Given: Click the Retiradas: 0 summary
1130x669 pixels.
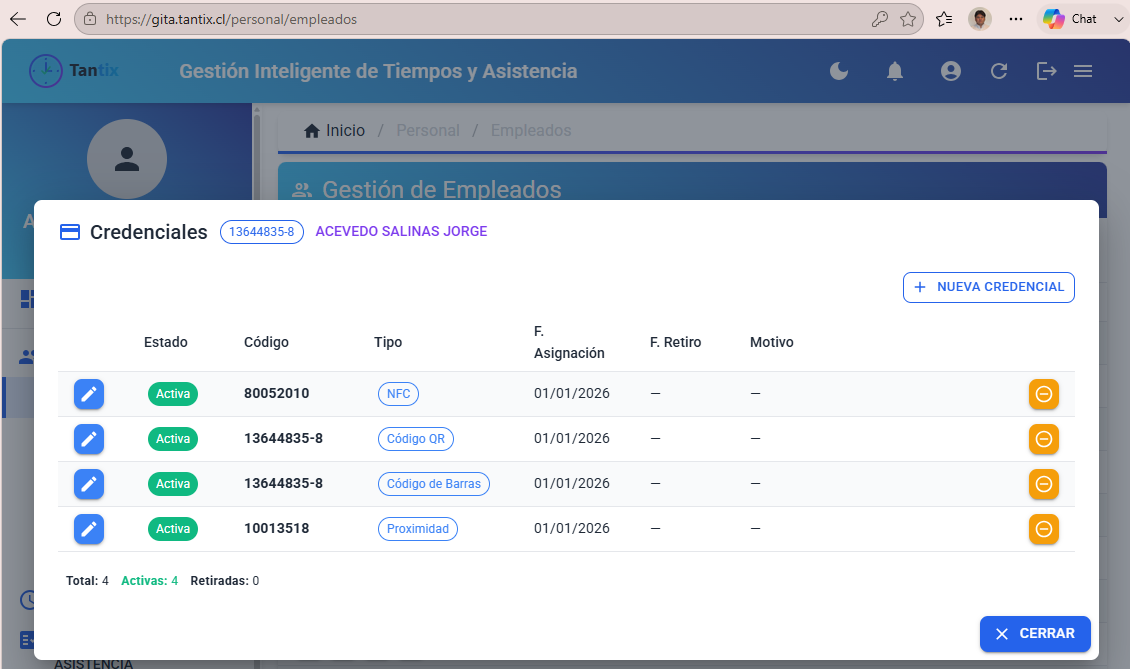Looking at the screenshot, I should coord(225,581).
